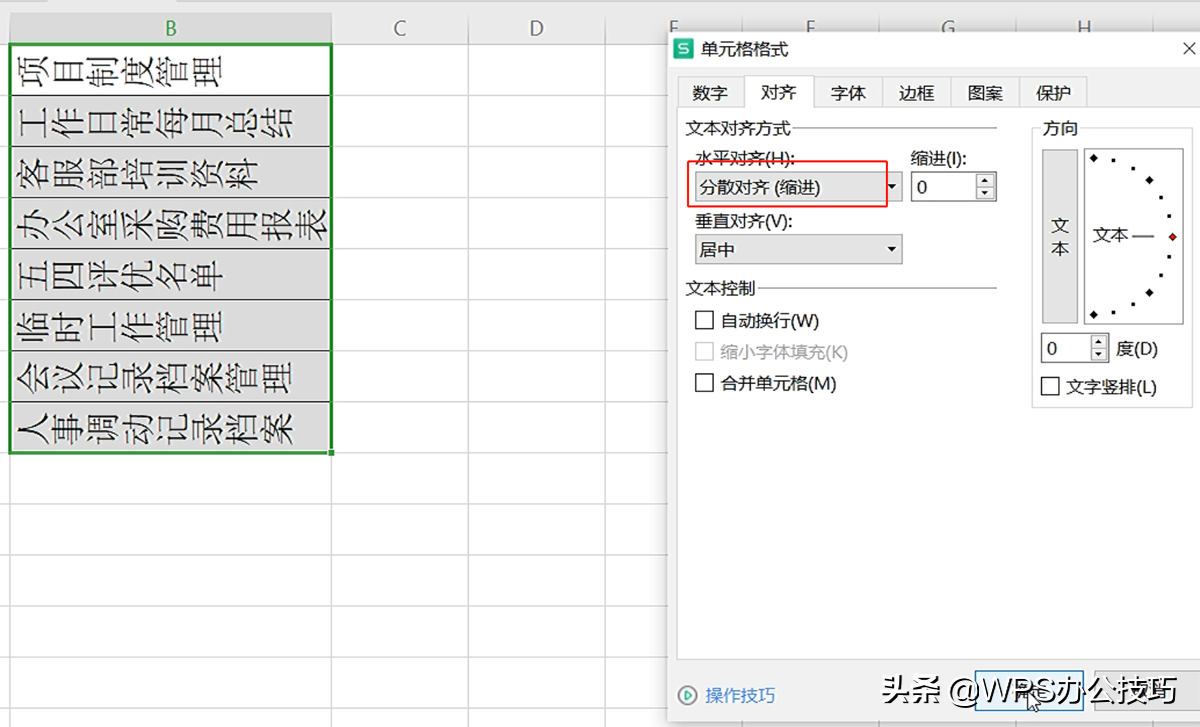The height and width of the screenshot is (727, 1200).
Task: Close the 单元格格式 dialog
Action: (x=1188, y=49)
